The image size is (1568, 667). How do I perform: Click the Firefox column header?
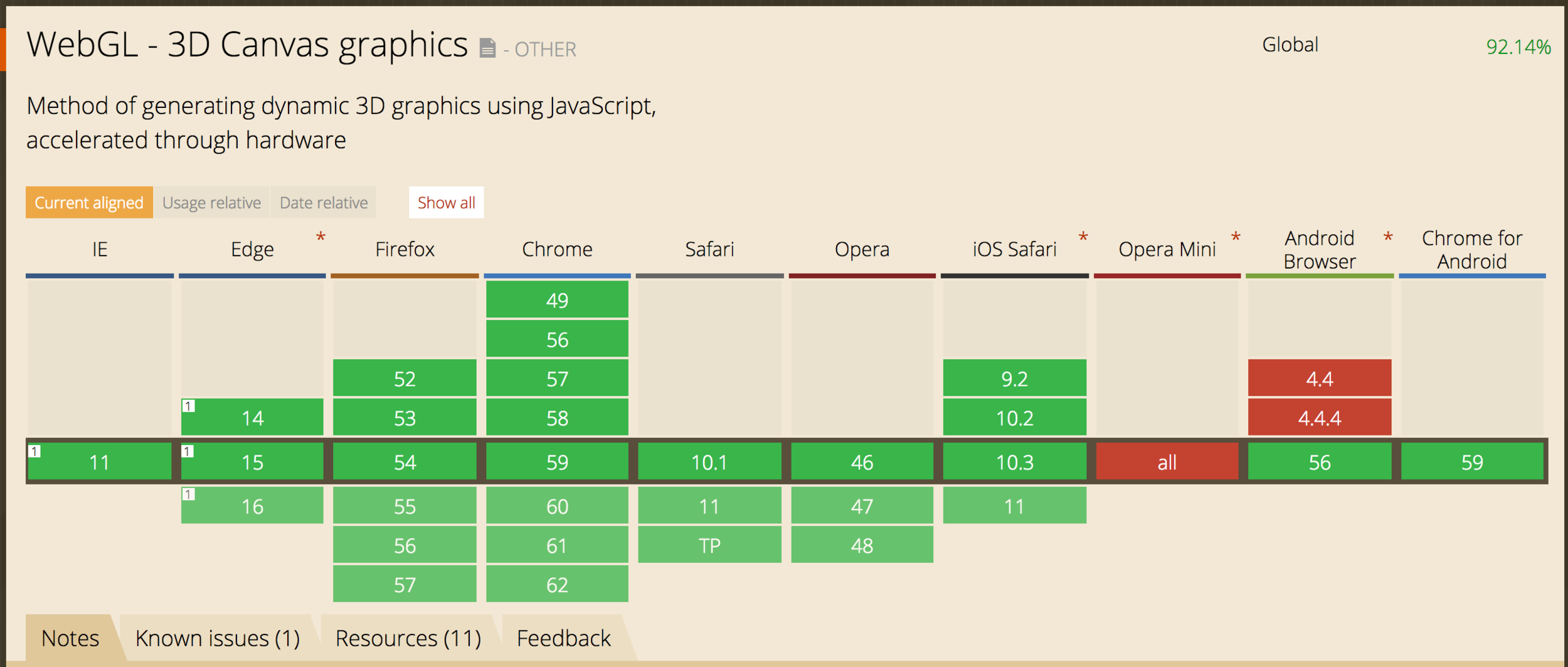(x=405, y=249)
